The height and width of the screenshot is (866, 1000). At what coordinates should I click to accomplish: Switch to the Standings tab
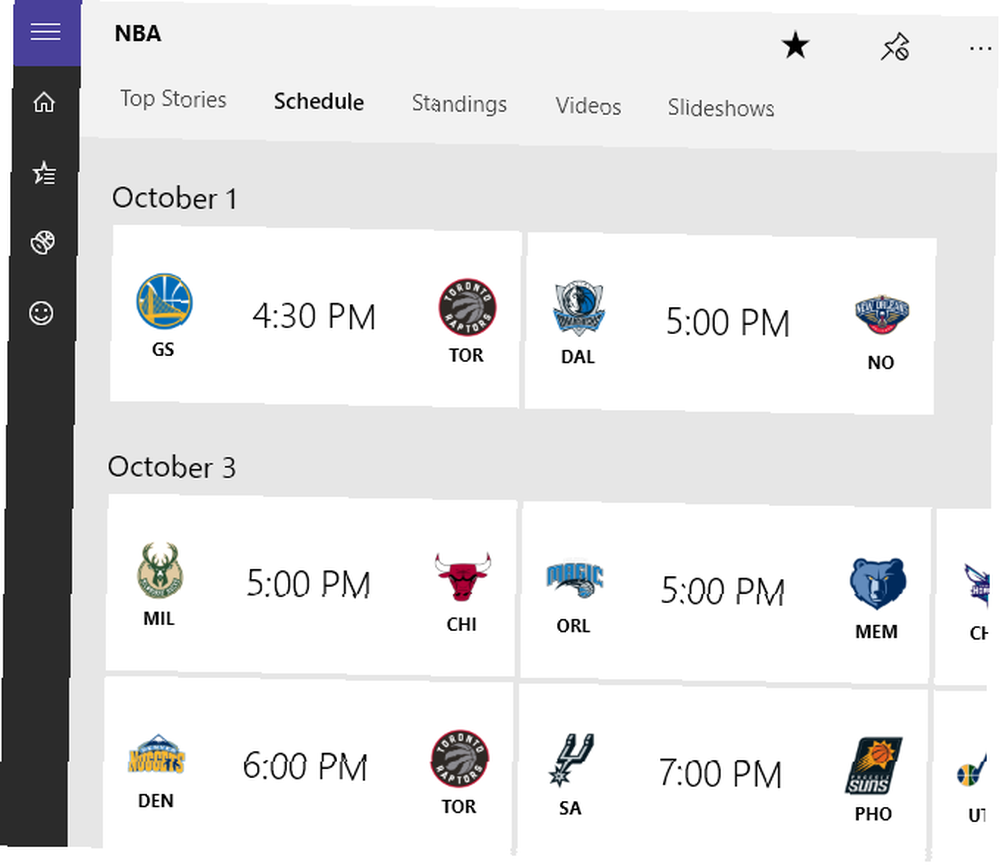pyautogui.click(x=459, y=103)
